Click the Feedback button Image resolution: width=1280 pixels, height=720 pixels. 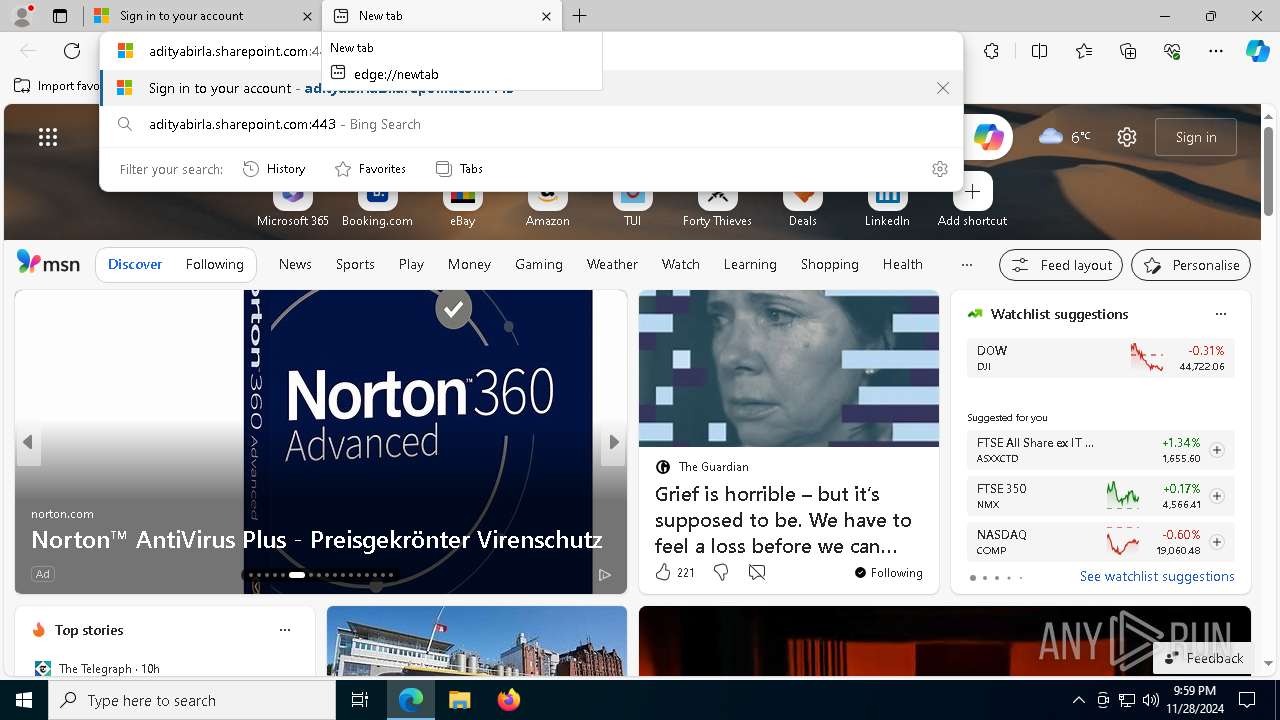coord(1204,658)
